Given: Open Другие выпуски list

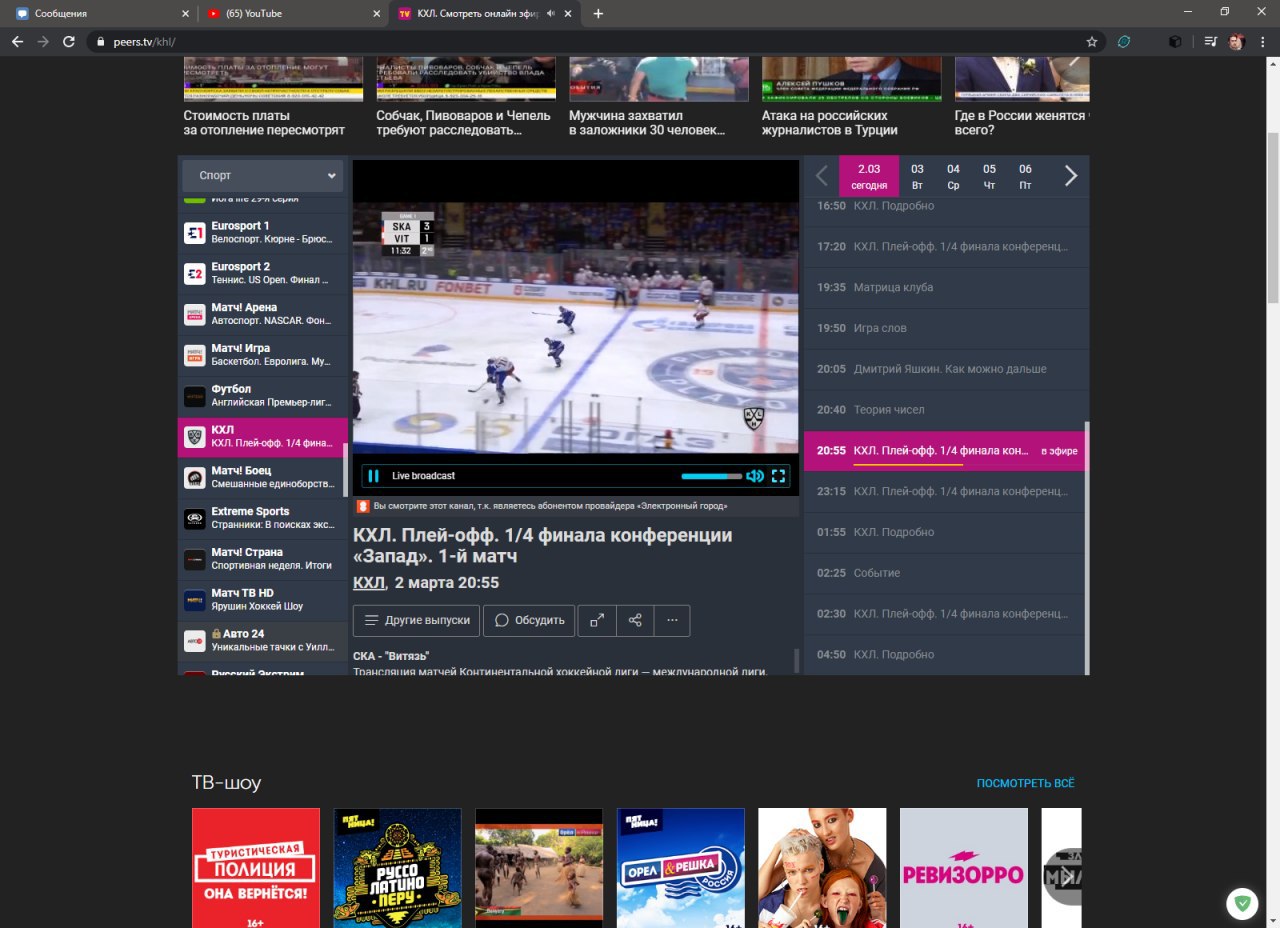Looking at the screenshot, I should [417, 620].
